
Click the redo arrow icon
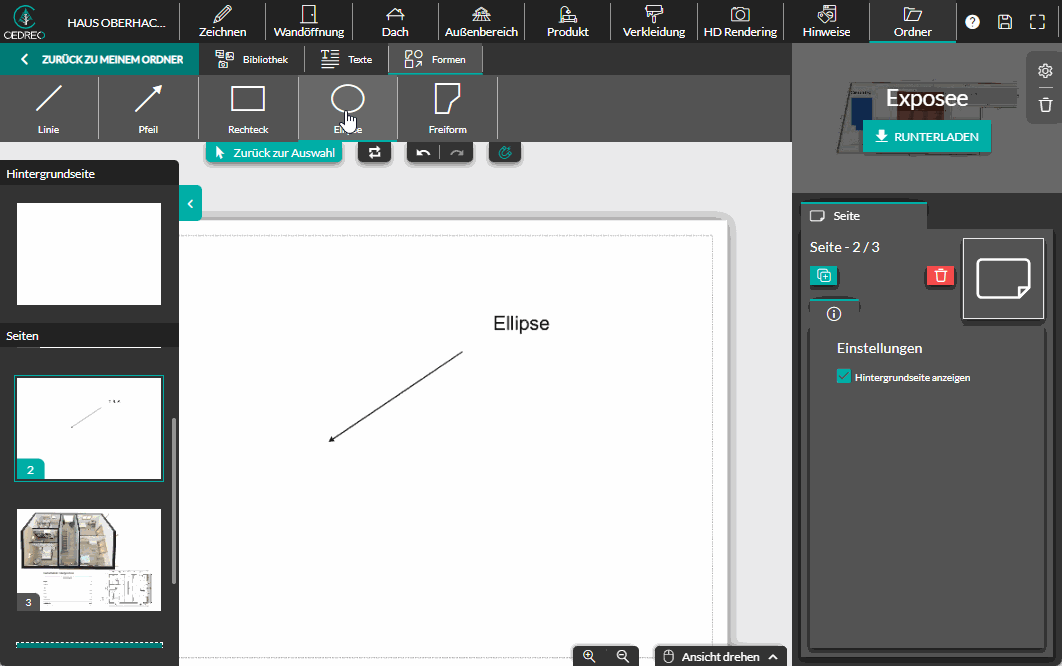click(x=455, y=151)
